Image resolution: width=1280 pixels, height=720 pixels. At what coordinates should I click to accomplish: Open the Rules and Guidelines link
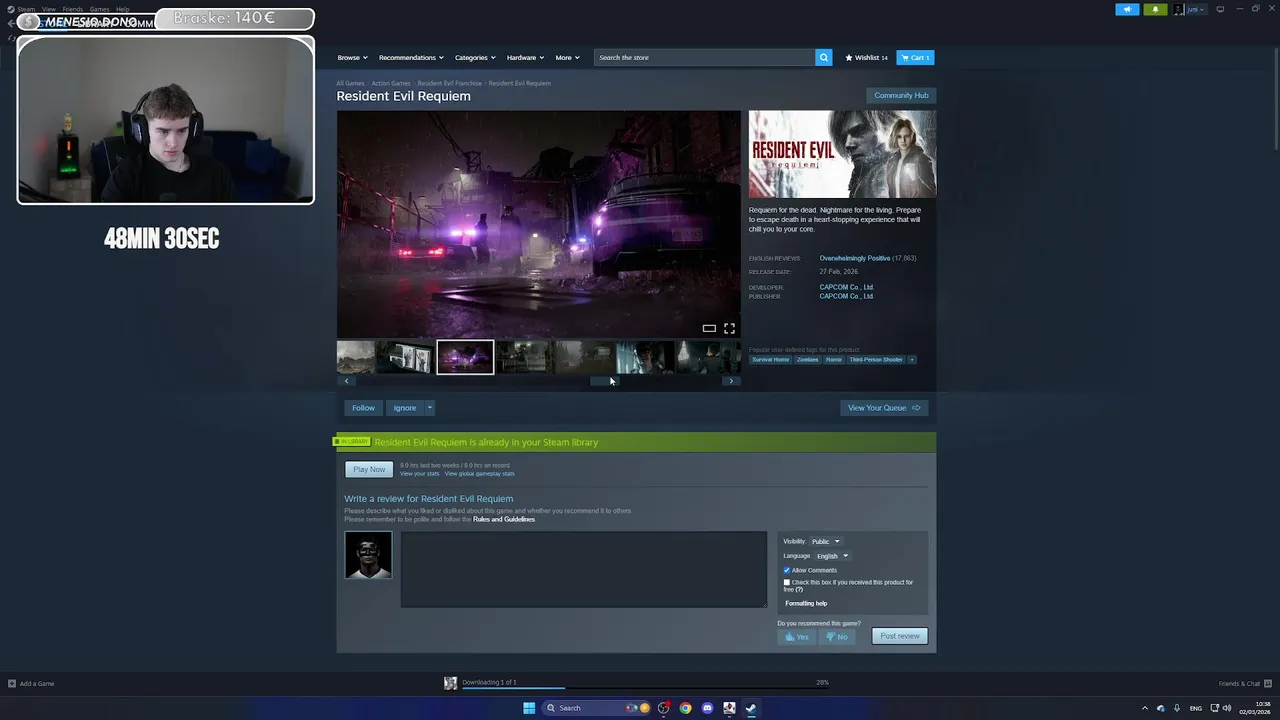[504, 519]
